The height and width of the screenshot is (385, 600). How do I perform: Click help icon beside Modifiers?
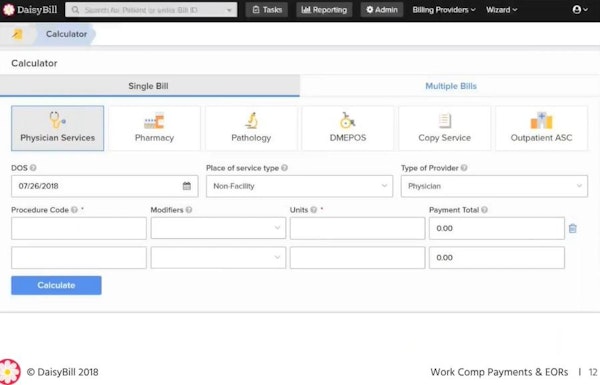click(189, 210)
